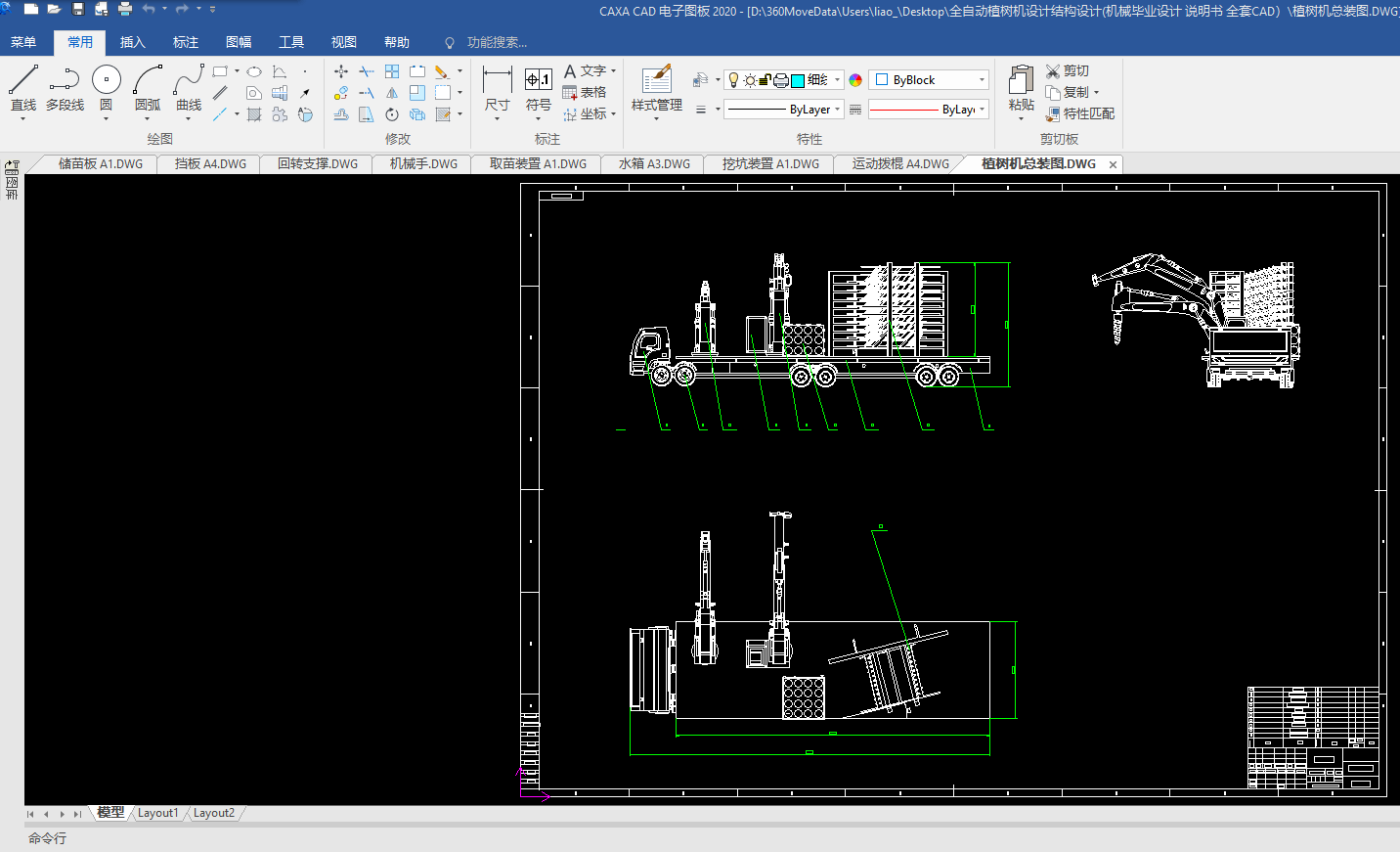This screenshot has height=852, width=1400.
Task: Switch to the 插入 ribbon tab
Action: [132, 42]
